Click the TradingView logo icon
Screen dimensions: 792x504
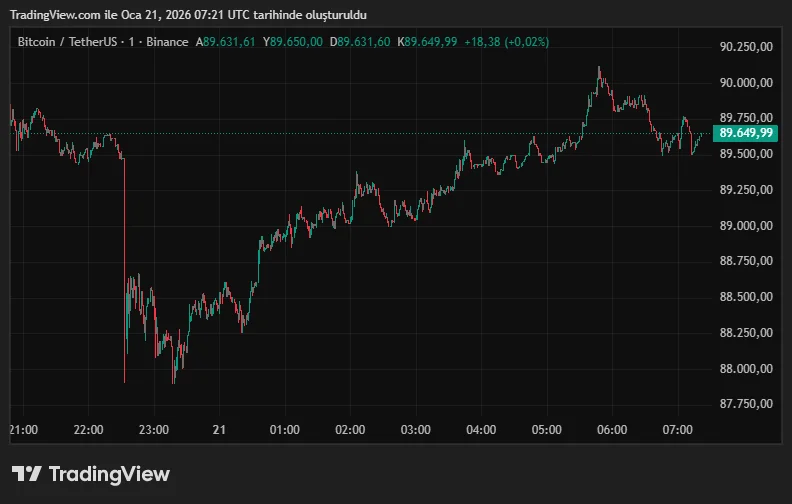click(26, 474)
